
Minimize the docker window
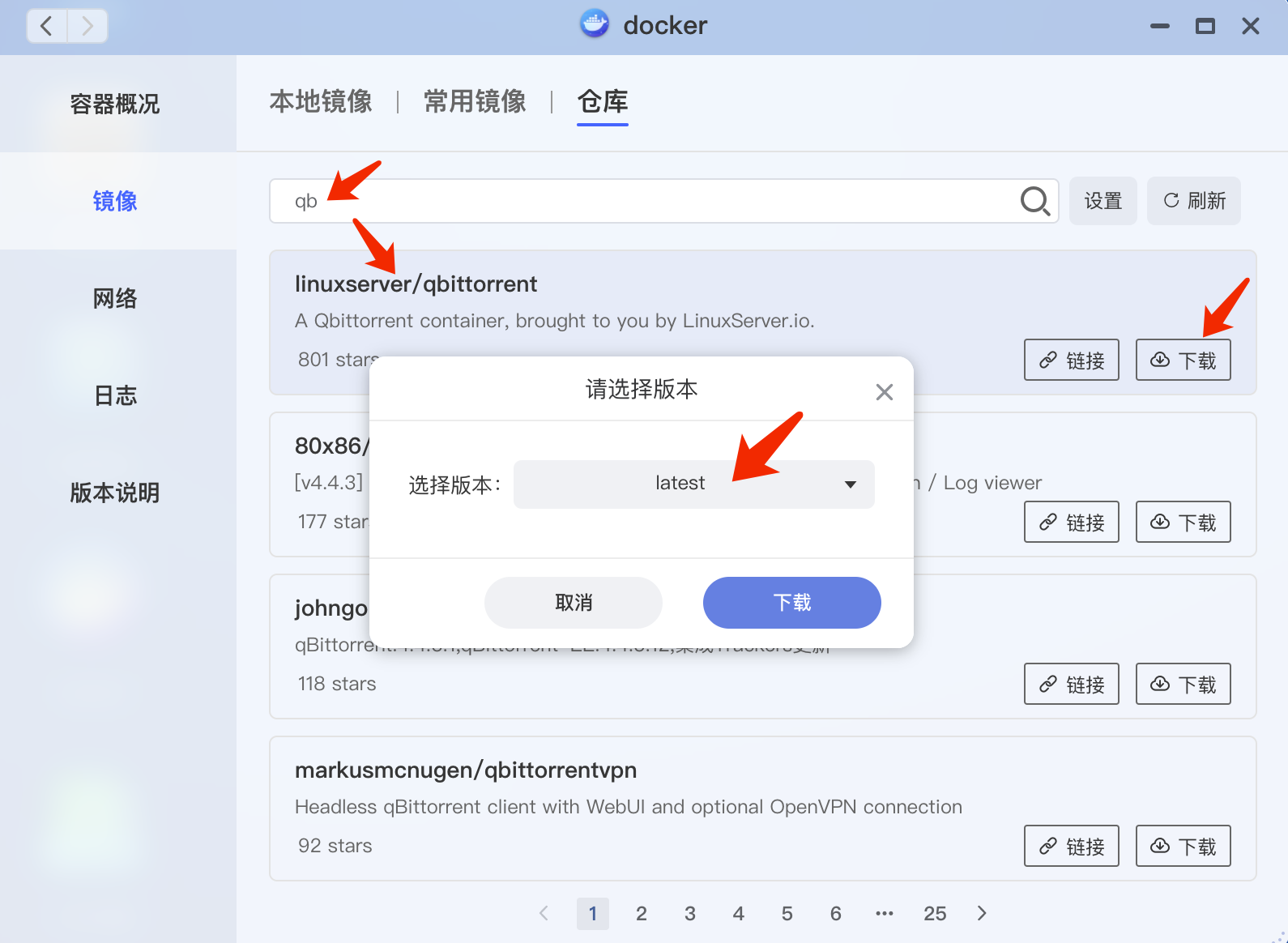click(x=1160, y=26)
